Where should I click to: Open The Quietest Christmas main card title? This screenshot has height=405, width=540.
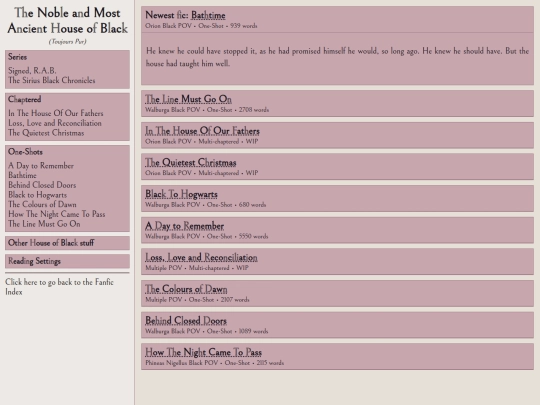click(x=190, y=163)
